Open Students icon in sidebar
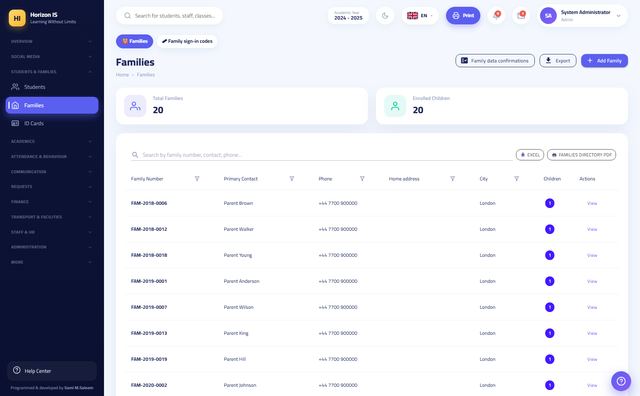640x396 pixels. (x=15, y=87)
